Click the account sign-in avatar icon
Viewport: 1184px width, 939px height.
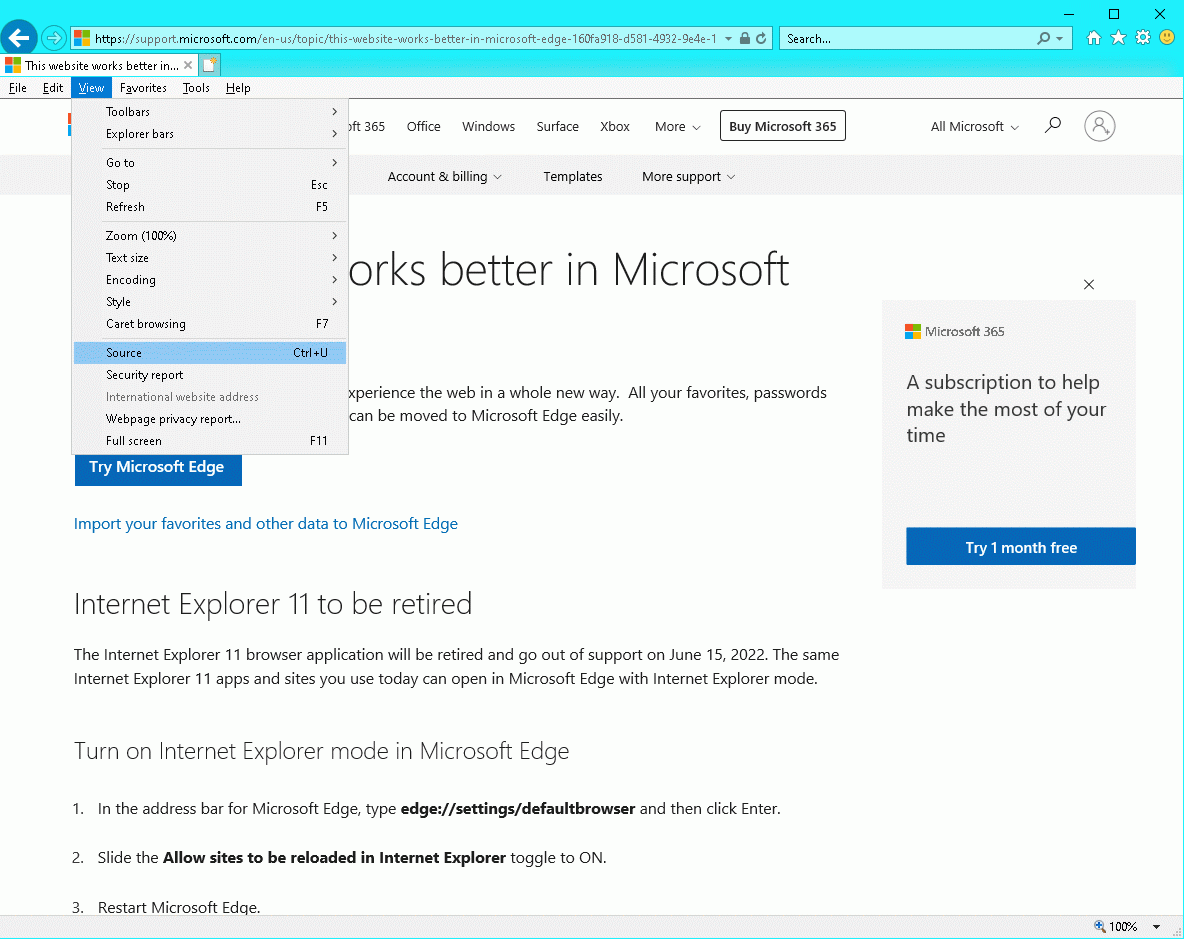[x=1099, y=126]
